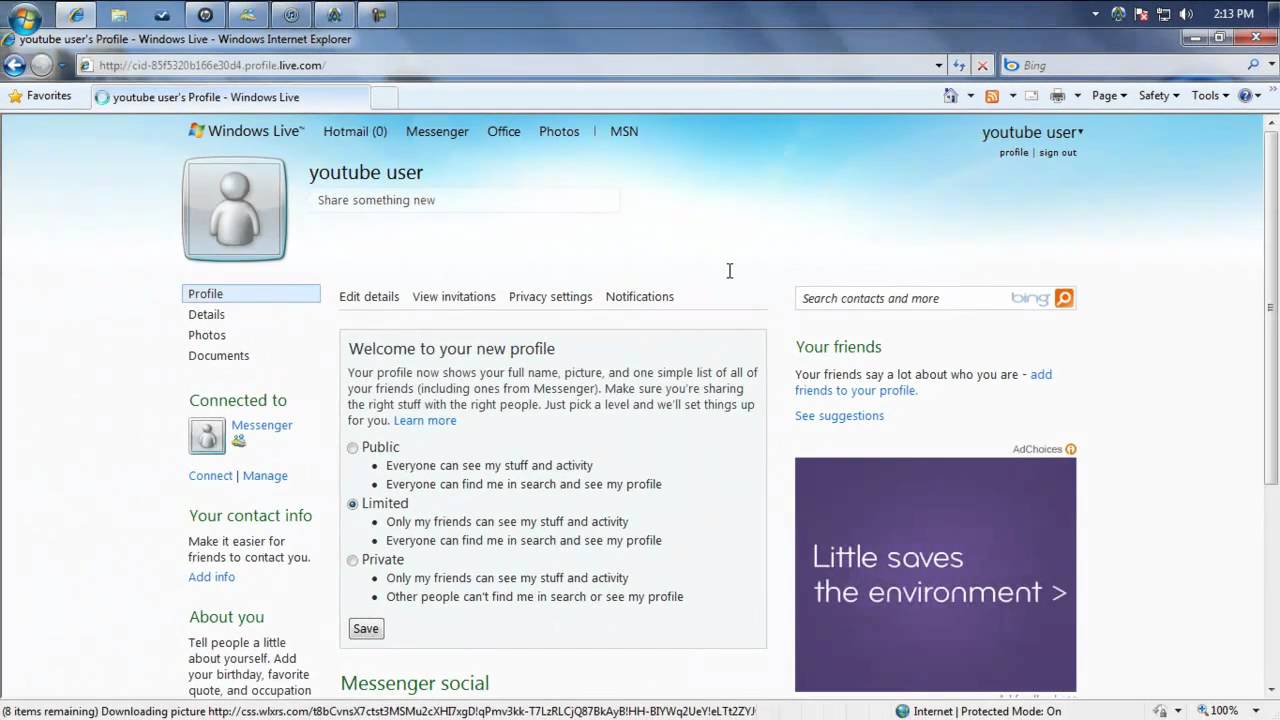The image size is (1280, 720).
Task: Click the network tray icon
Action: click(x=1163, y=14)
